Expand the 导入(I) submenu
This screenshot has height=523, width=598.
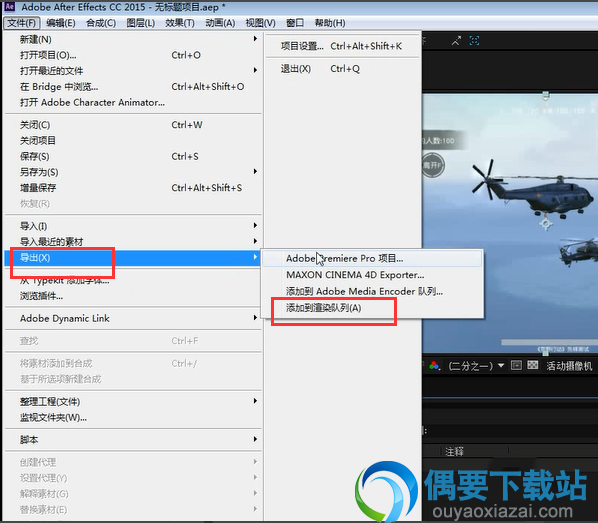pyautogui.click(x=133, y=226)
